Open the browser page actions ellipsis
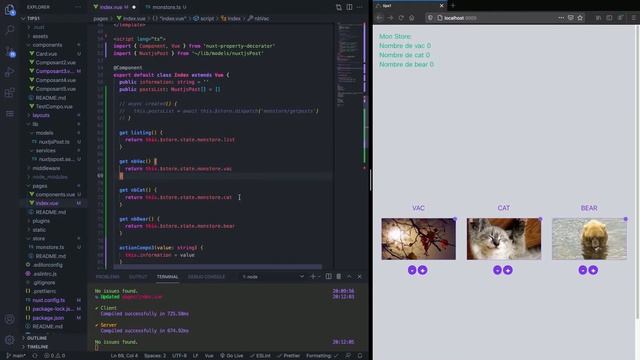 pos(561,18)
